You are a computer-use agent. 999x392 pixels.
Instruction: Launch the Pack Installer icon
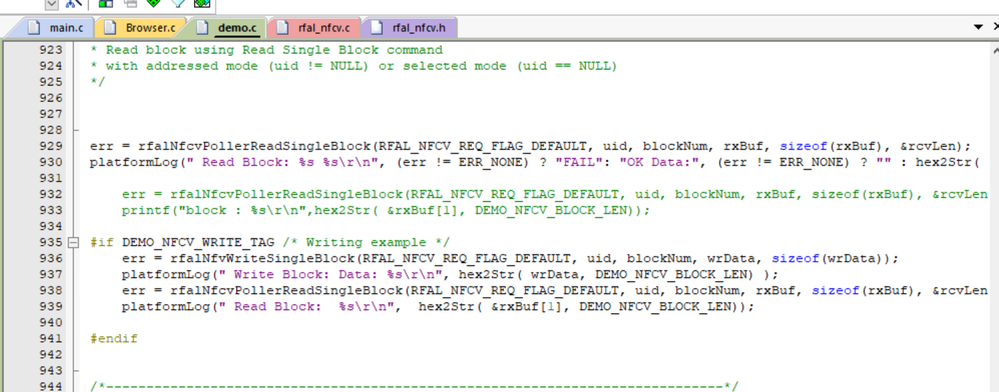click(203, 3)
